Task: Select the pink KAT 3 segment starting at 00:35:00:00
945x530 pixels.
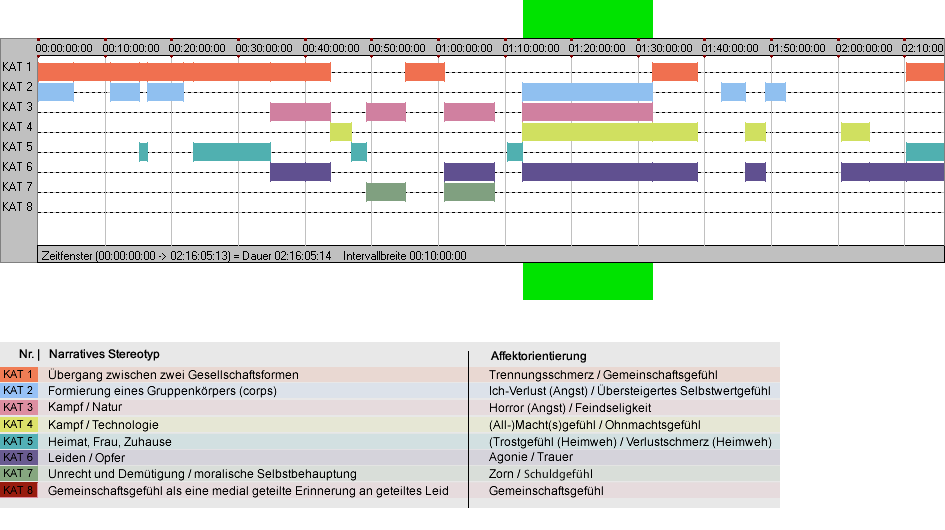Action: coord(300,112)
